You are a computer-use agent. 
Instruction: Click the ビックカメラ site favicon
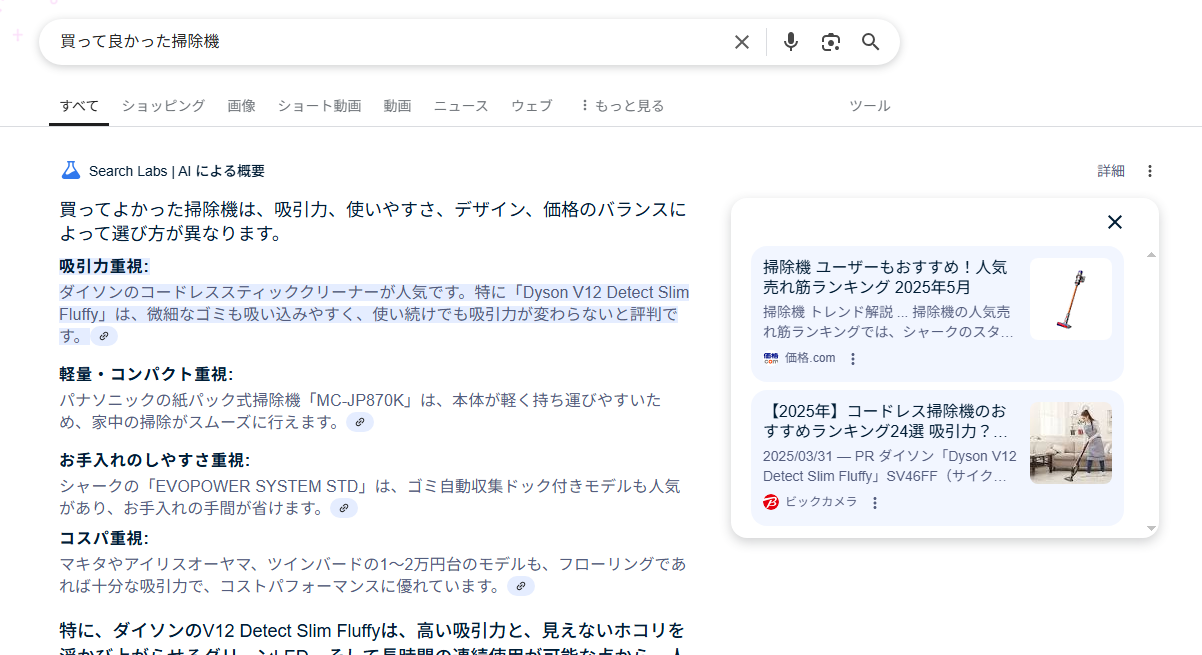771,502
